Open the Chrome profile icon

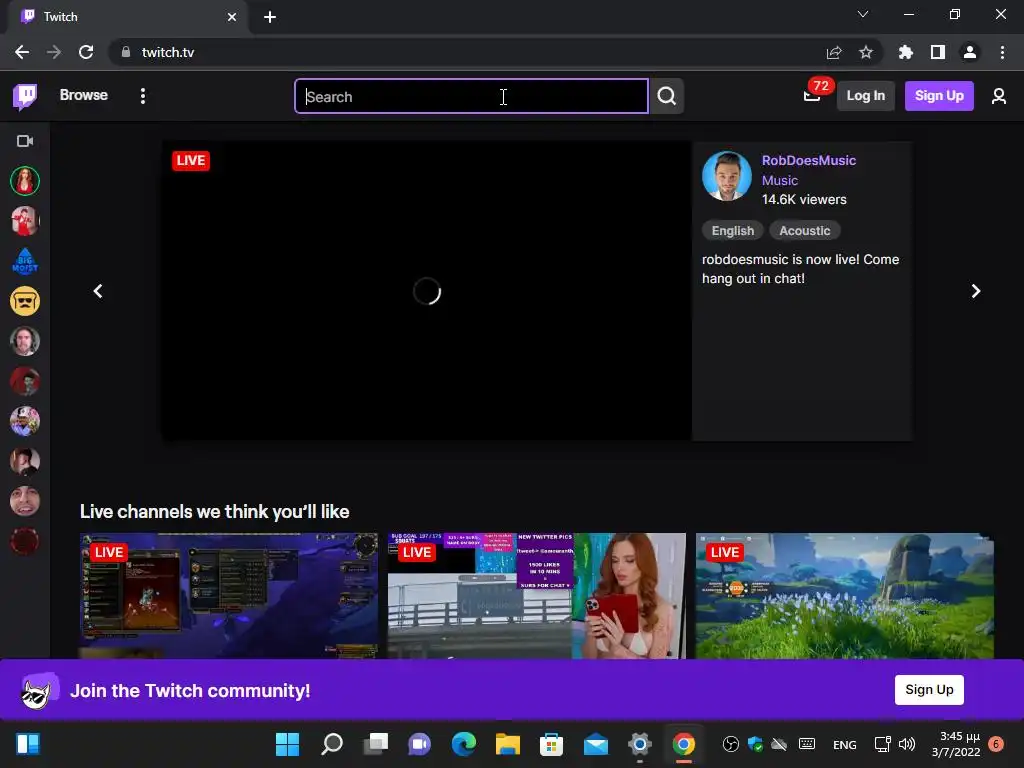(970, 52)
